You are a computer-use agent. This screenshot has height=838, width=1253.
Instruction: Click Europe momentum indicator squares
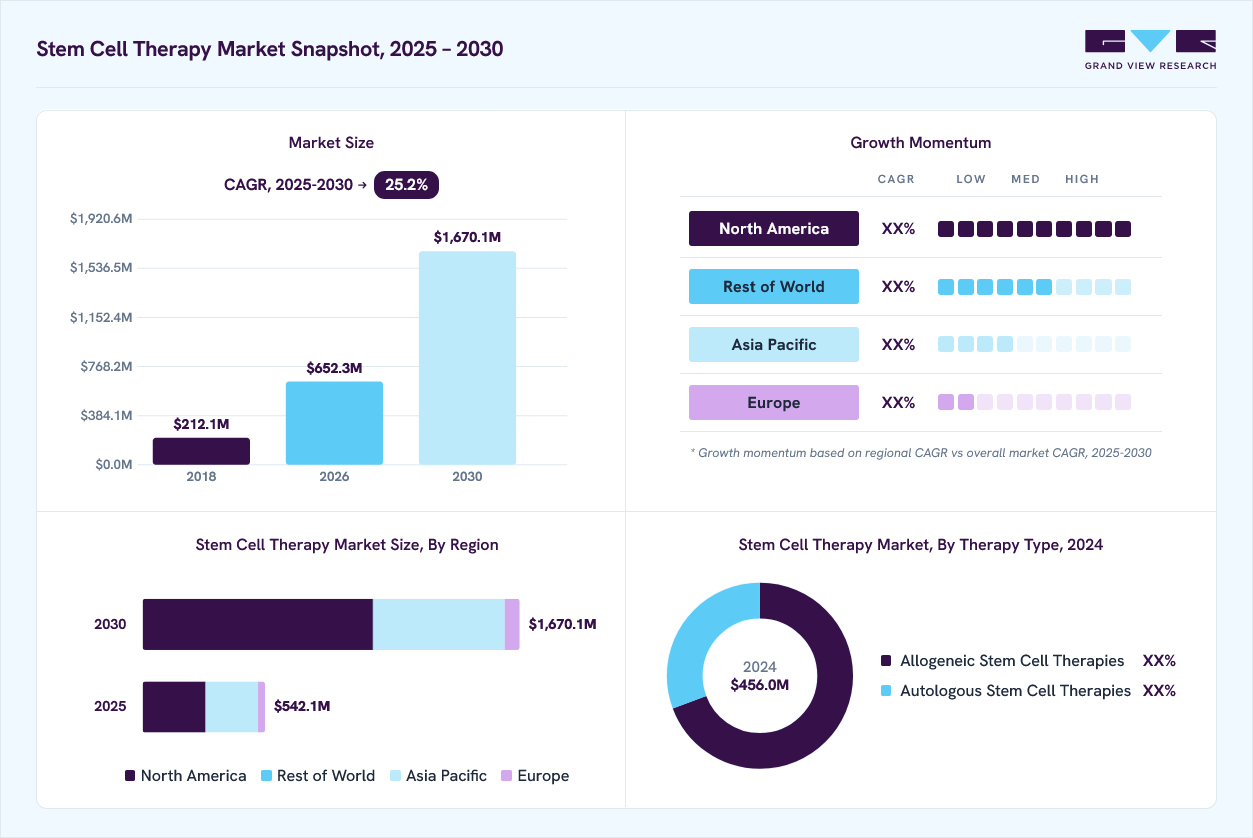tap(1034, 402)
